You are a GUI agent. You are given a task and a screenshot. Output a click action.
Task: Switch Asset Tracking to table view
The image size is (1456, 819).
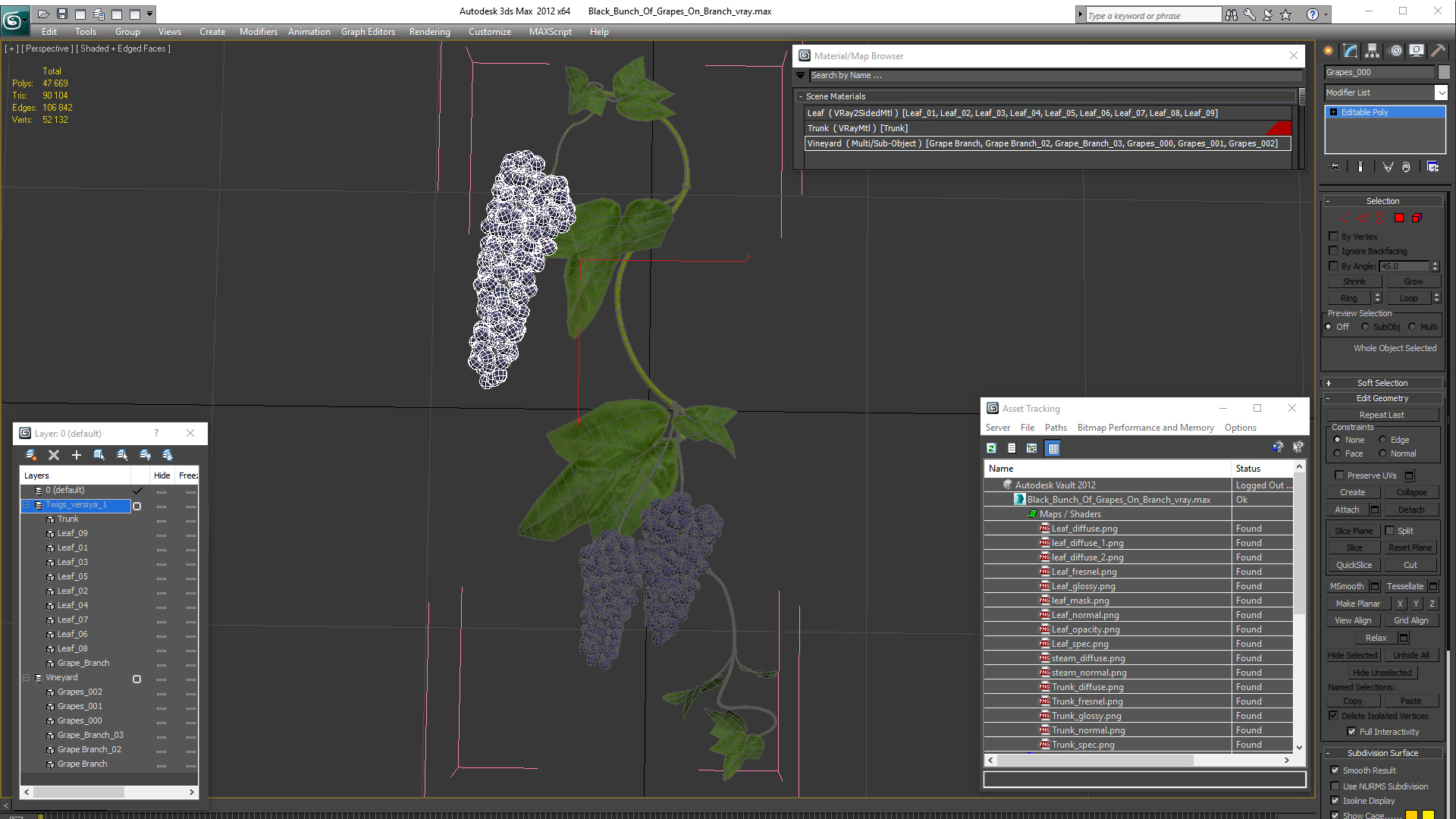tap(1053, 448)
